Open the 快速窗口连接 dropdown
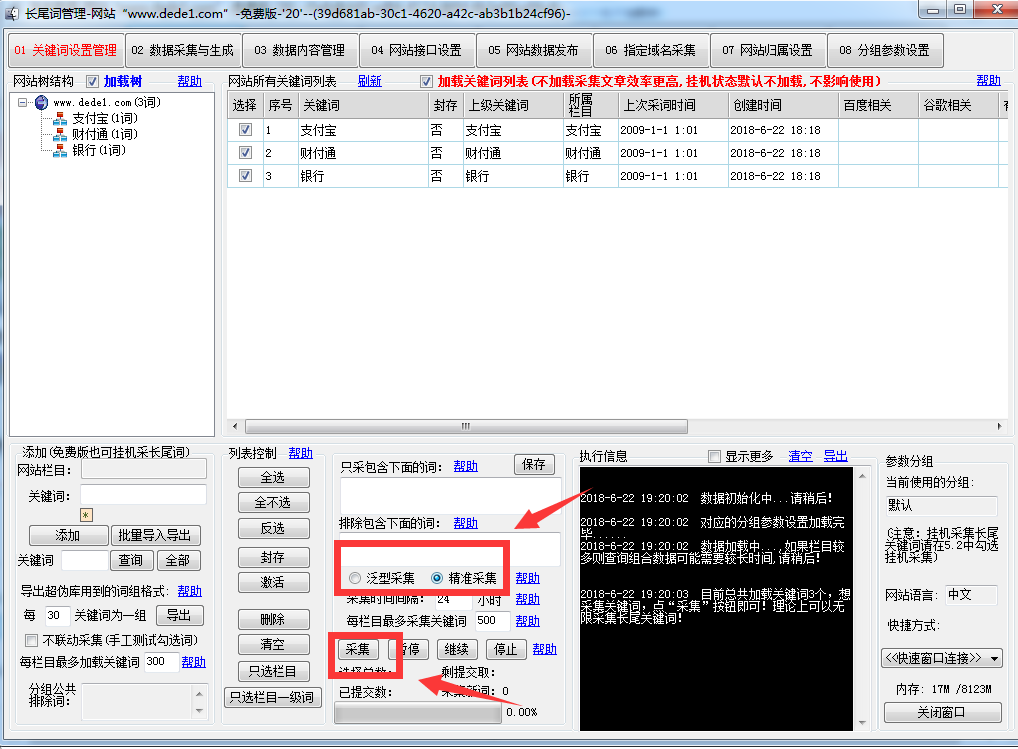This screenshot has height=749, width=1018. (941, 658)
